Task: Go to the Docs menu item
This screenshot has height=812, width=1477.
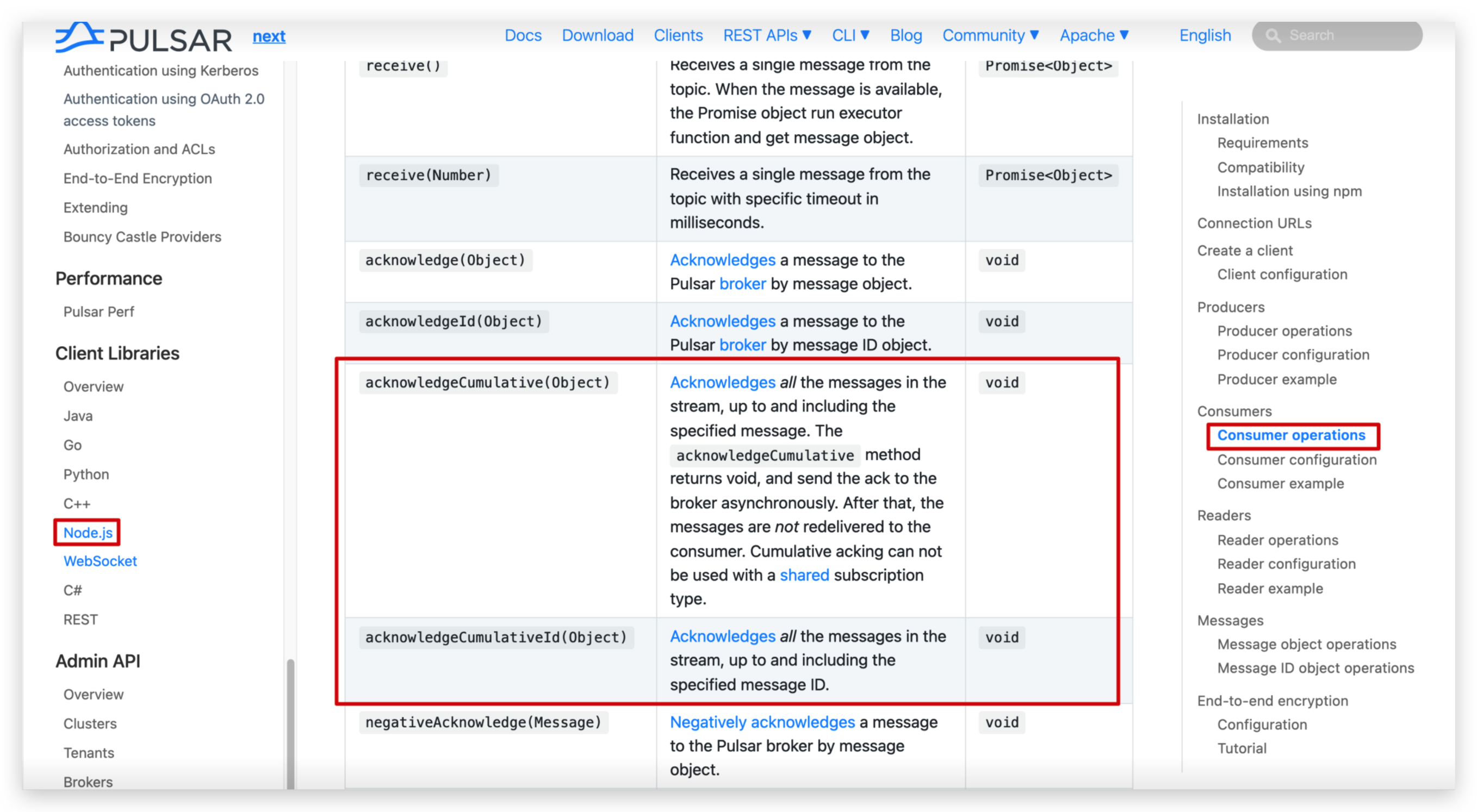Action: 523,35
